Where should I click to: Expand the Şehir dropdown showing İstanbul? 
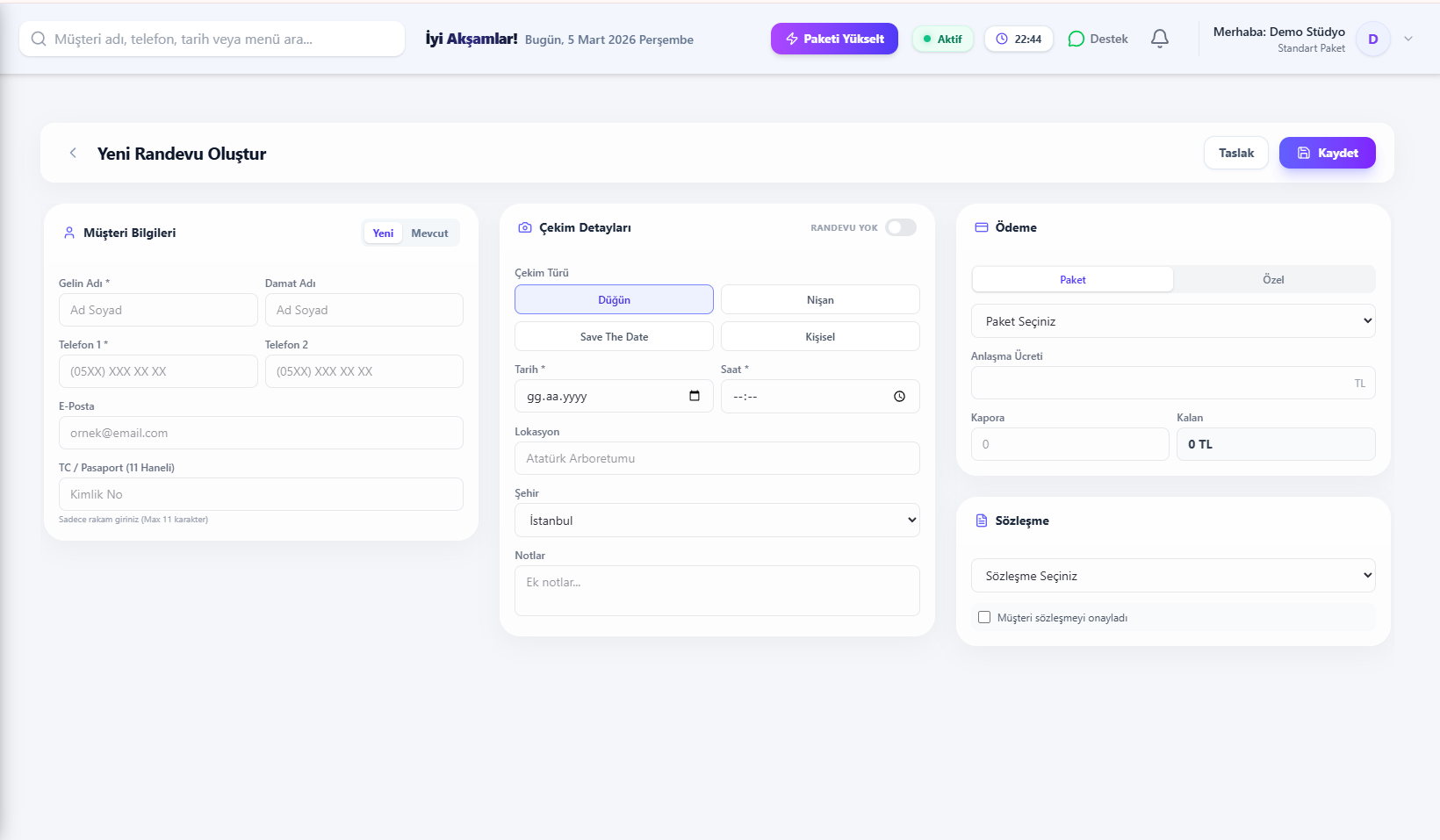[x=716, y=520]
